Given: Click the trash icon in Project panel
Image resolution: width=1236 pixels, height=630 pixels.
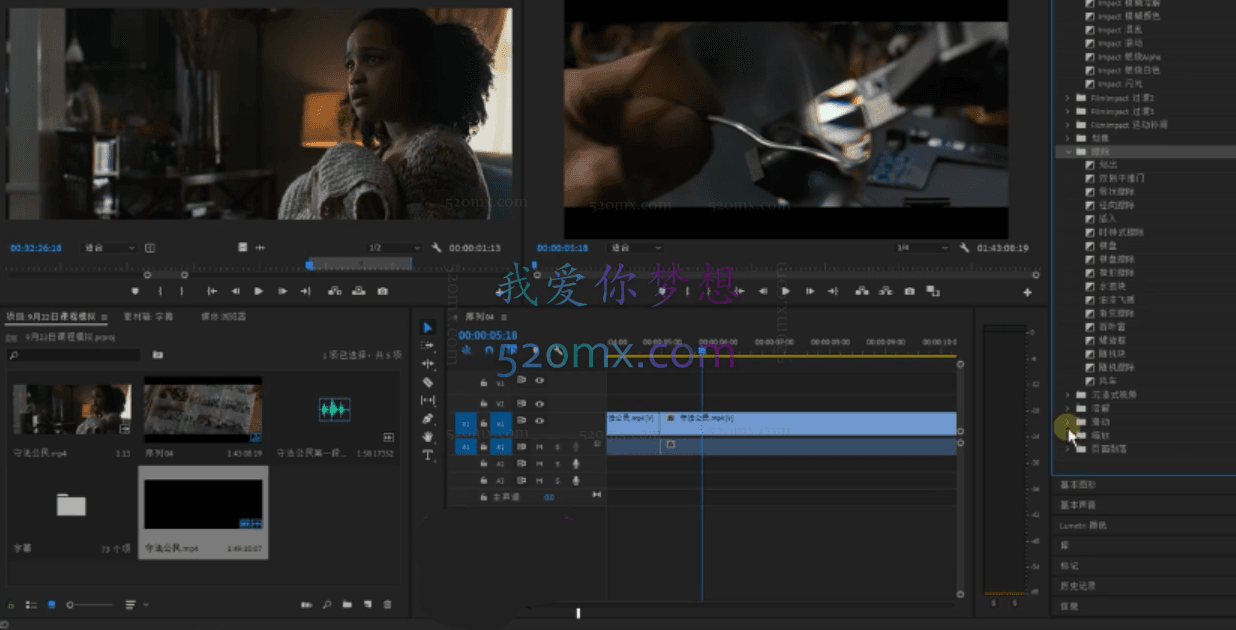Looking at the screenshot, I should (x=387, y=605).
